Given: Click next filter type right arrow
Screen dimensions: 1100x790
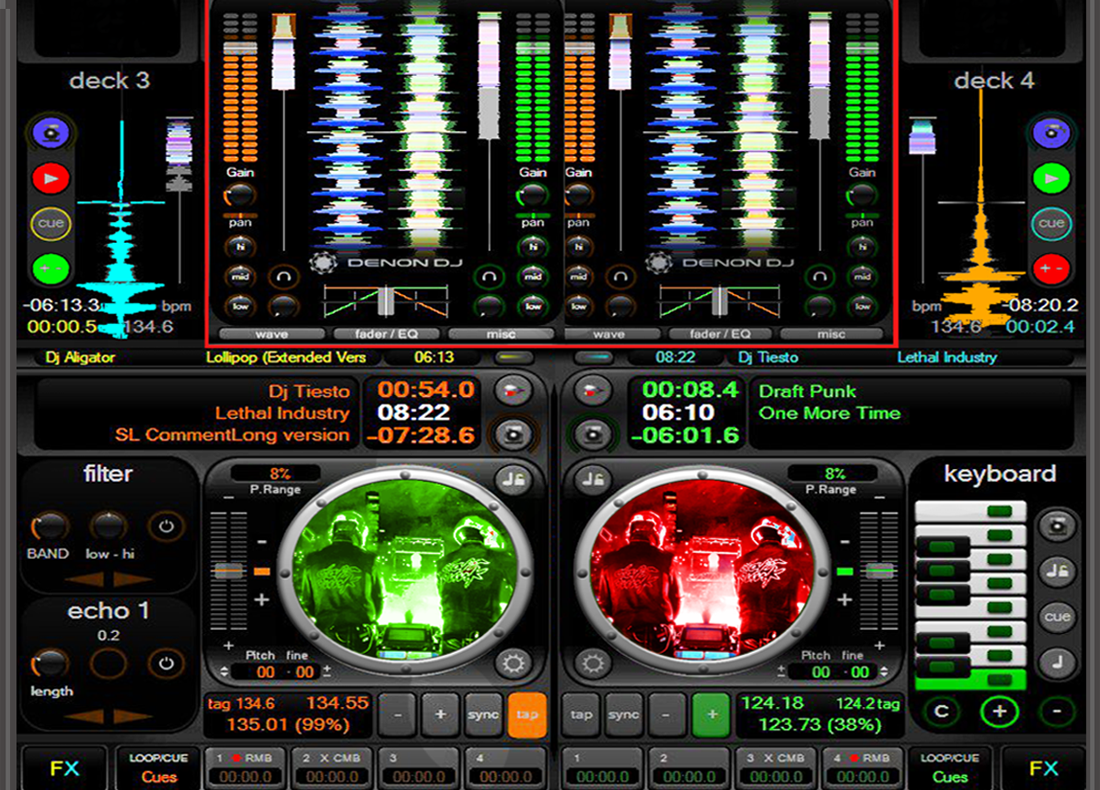Looking at the screenshot, I should 133,580.
